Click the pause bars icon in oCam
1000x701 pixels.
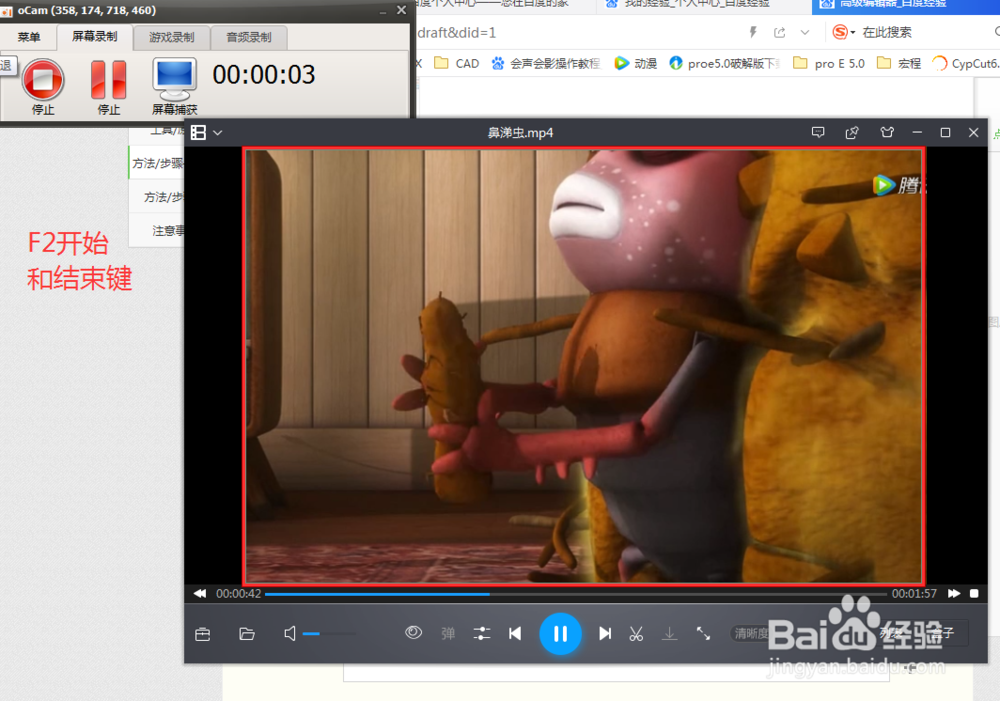coord(108,80)
